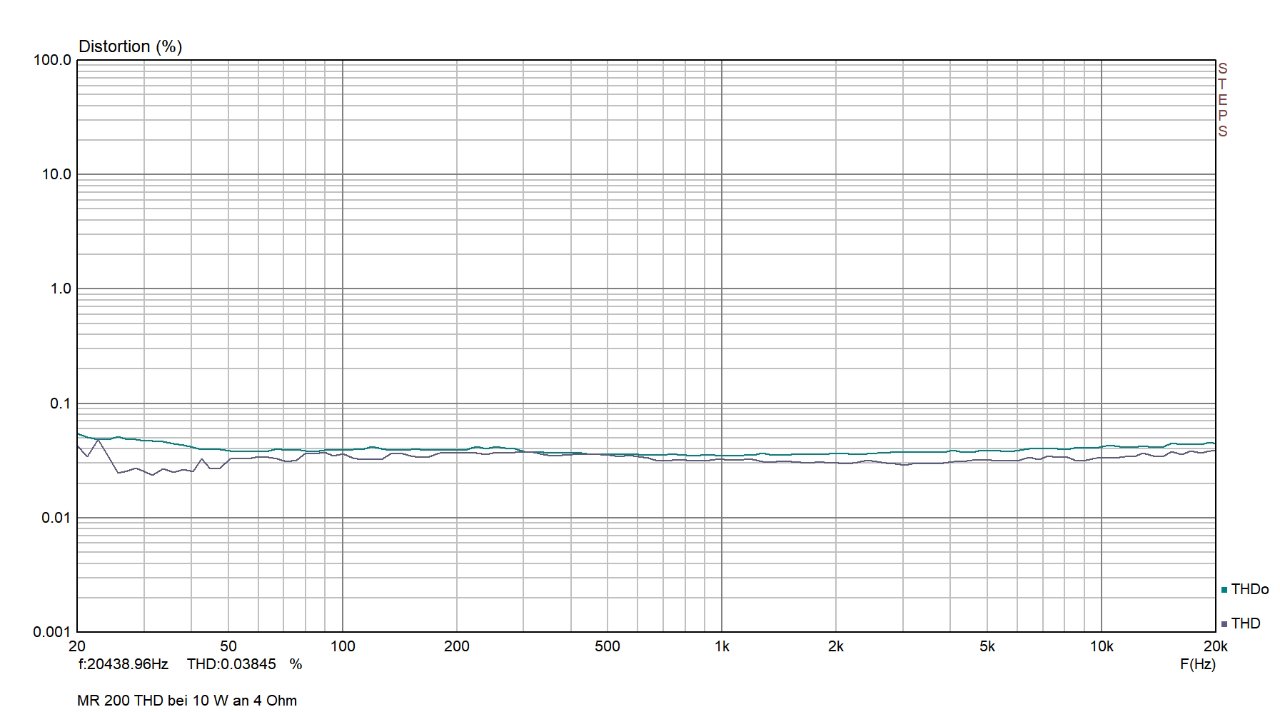Click the THD curve dip near 30 Hz
1280x712 pixels.
[x=152, y=474]
